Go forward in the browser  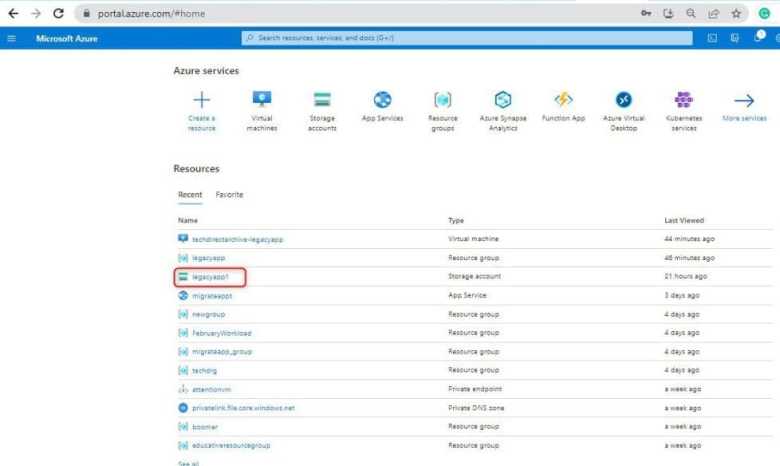tap(36, 13)
